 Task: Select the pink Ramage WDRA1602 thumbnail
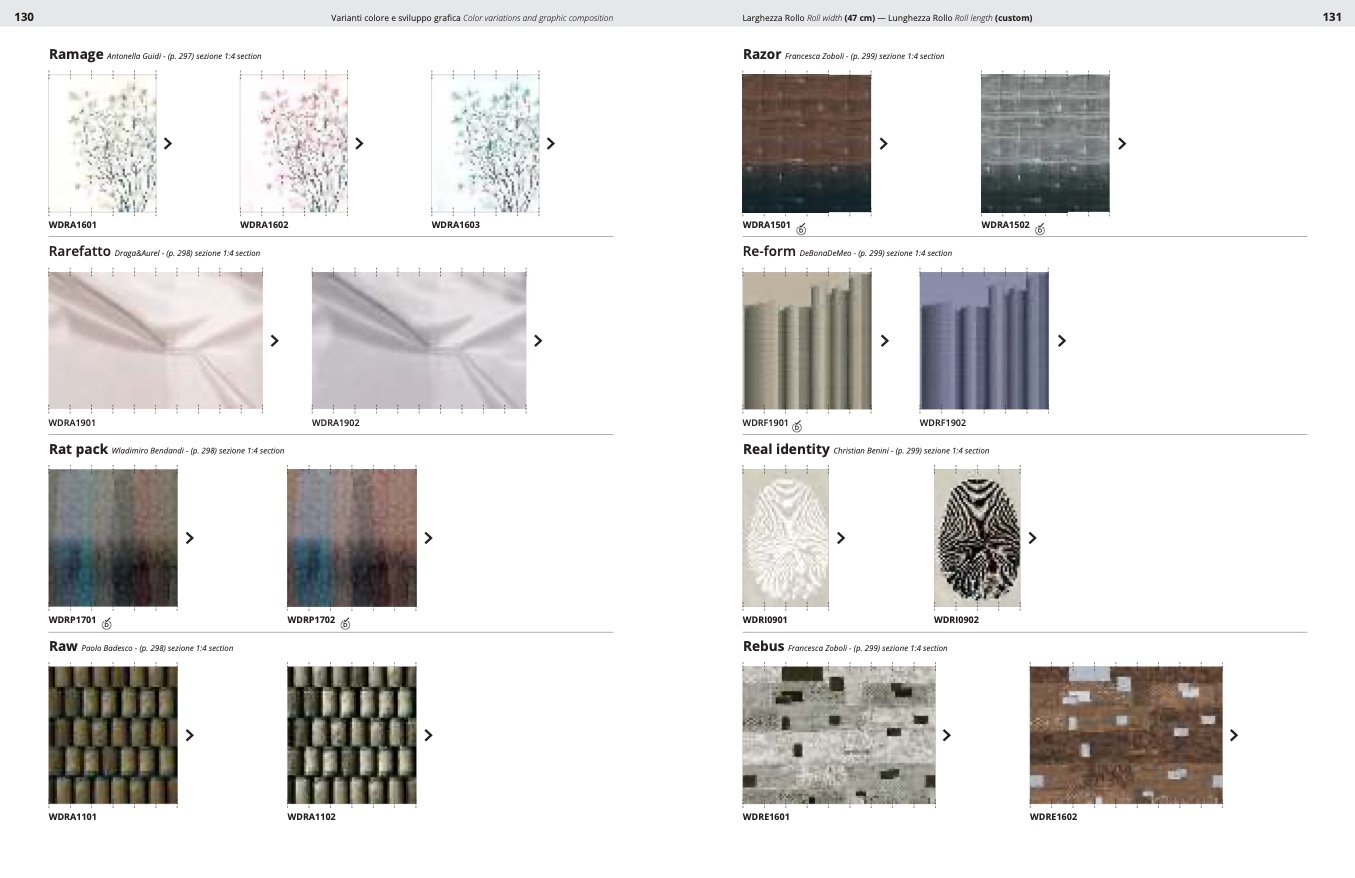[294, 143]
